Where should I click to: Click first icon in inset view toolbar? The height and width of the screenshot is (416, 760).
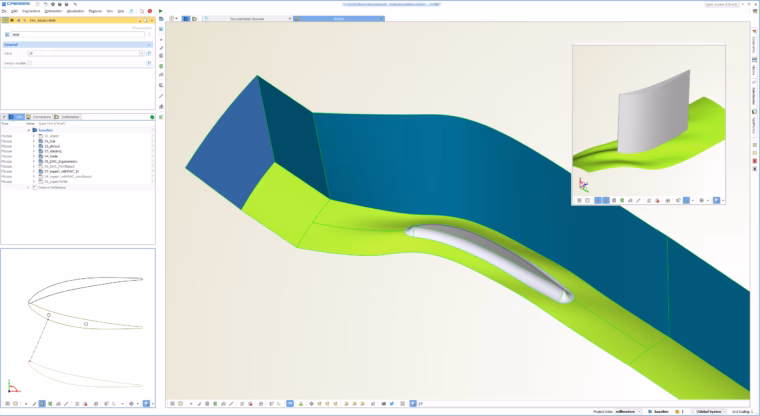tap(579, 200)
